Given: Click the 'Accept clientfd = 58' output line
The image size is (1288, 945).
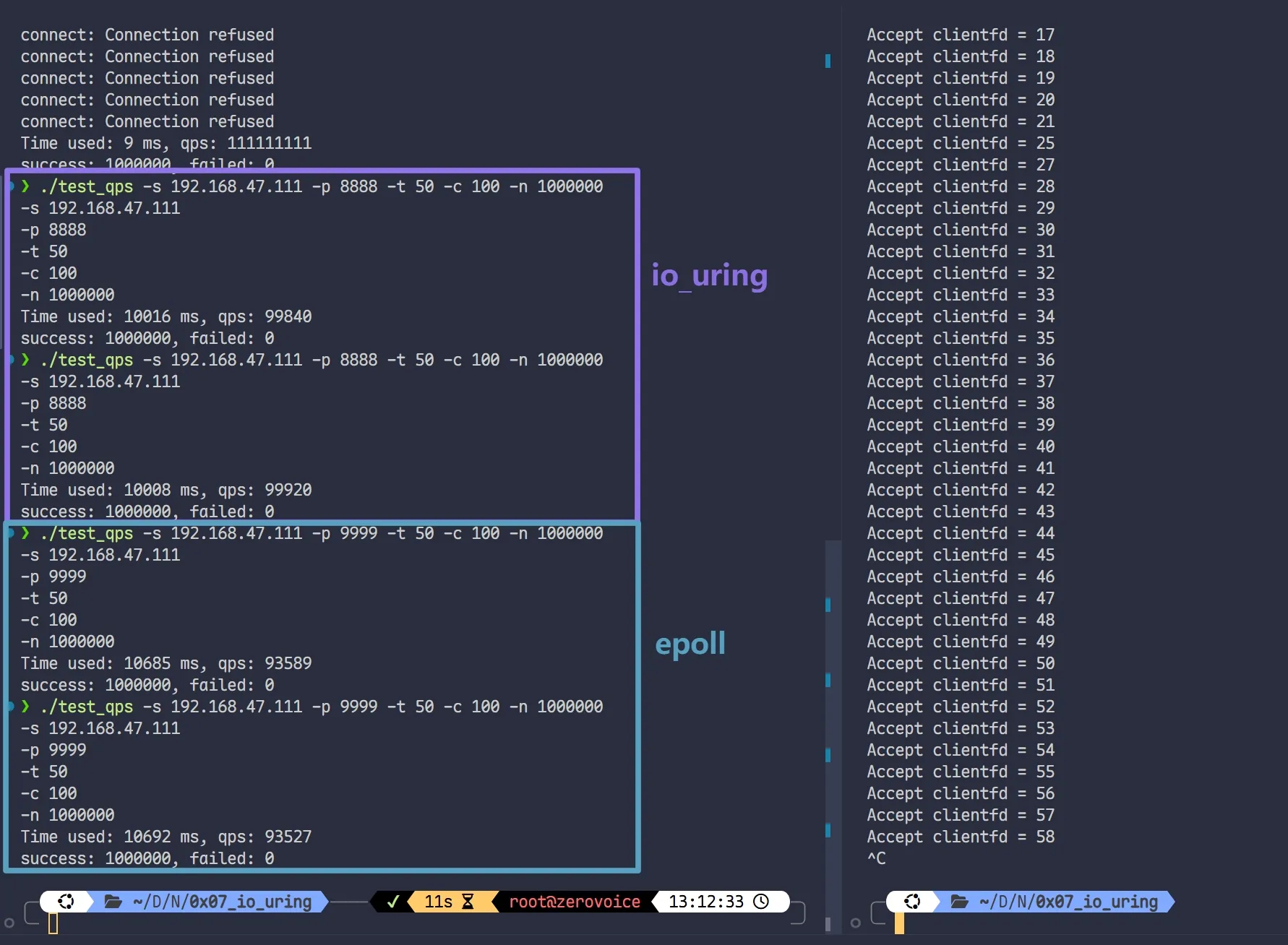Looking at the screenshot, I should pos(960,837).
